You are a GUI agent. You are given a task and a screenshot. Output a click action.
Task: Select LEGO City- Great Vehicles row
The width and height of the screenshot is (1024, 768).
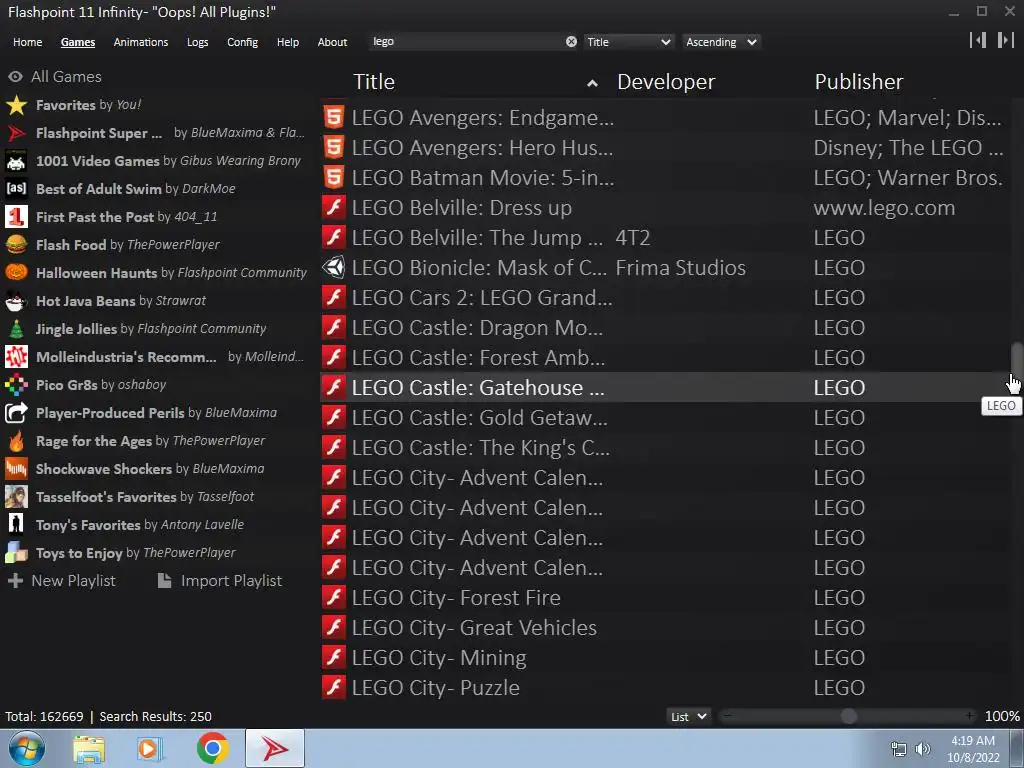[665, 628]
